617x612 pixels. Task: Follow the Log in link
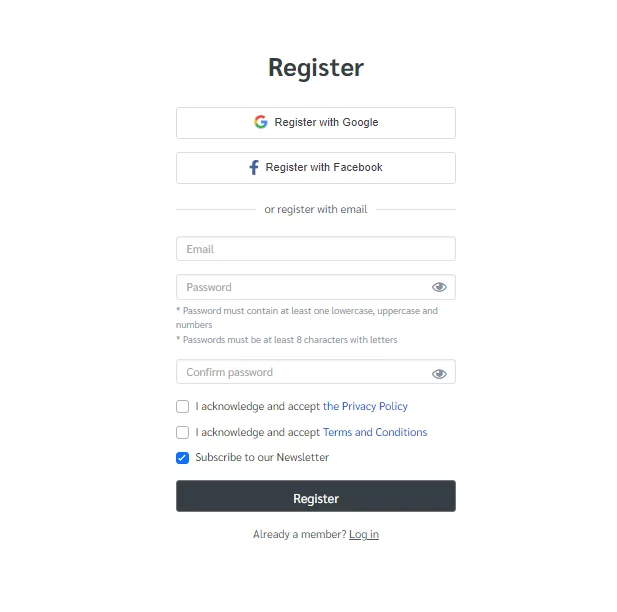point(364,534)
